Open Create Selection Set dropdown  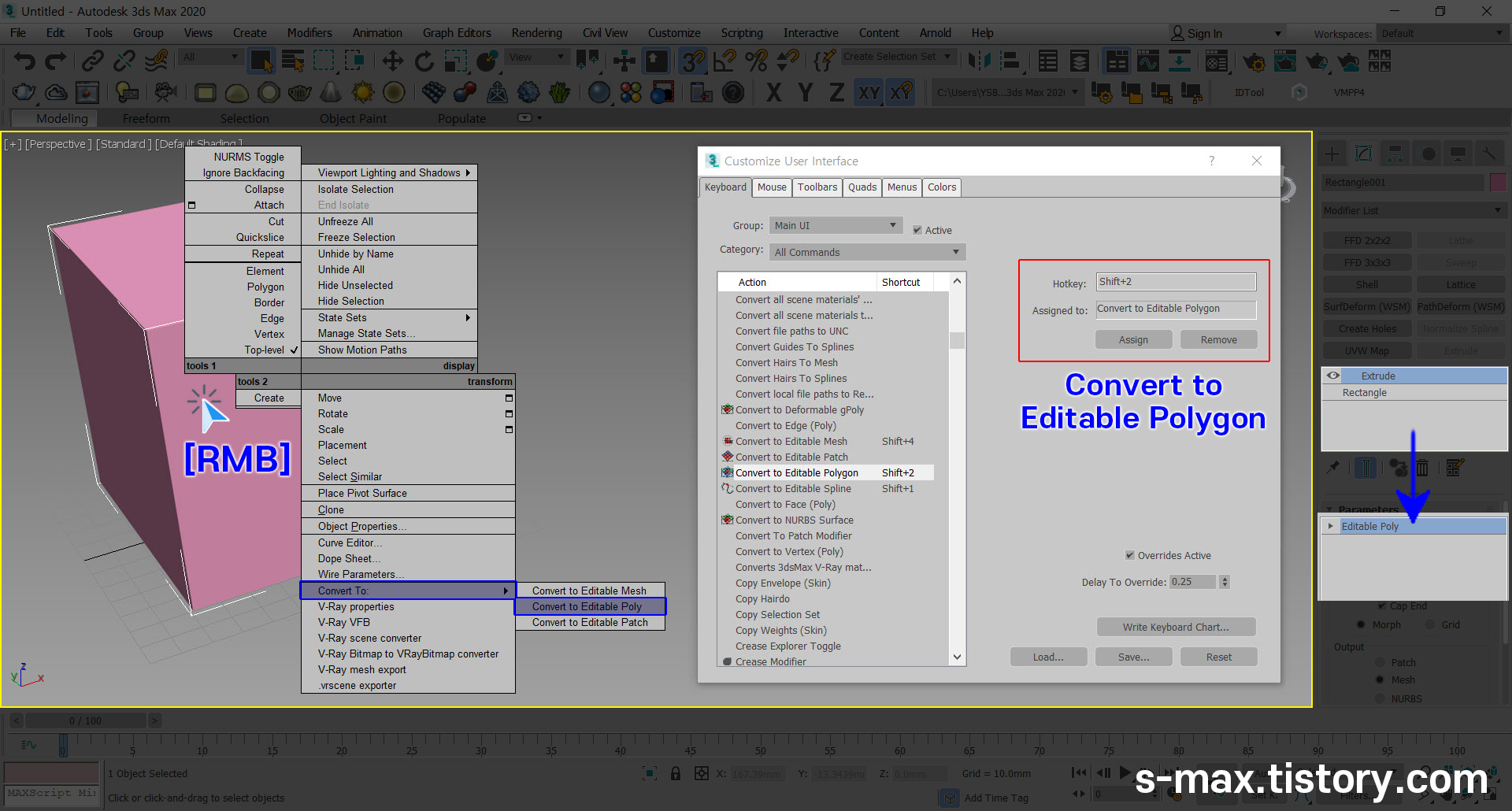point(898,57)
